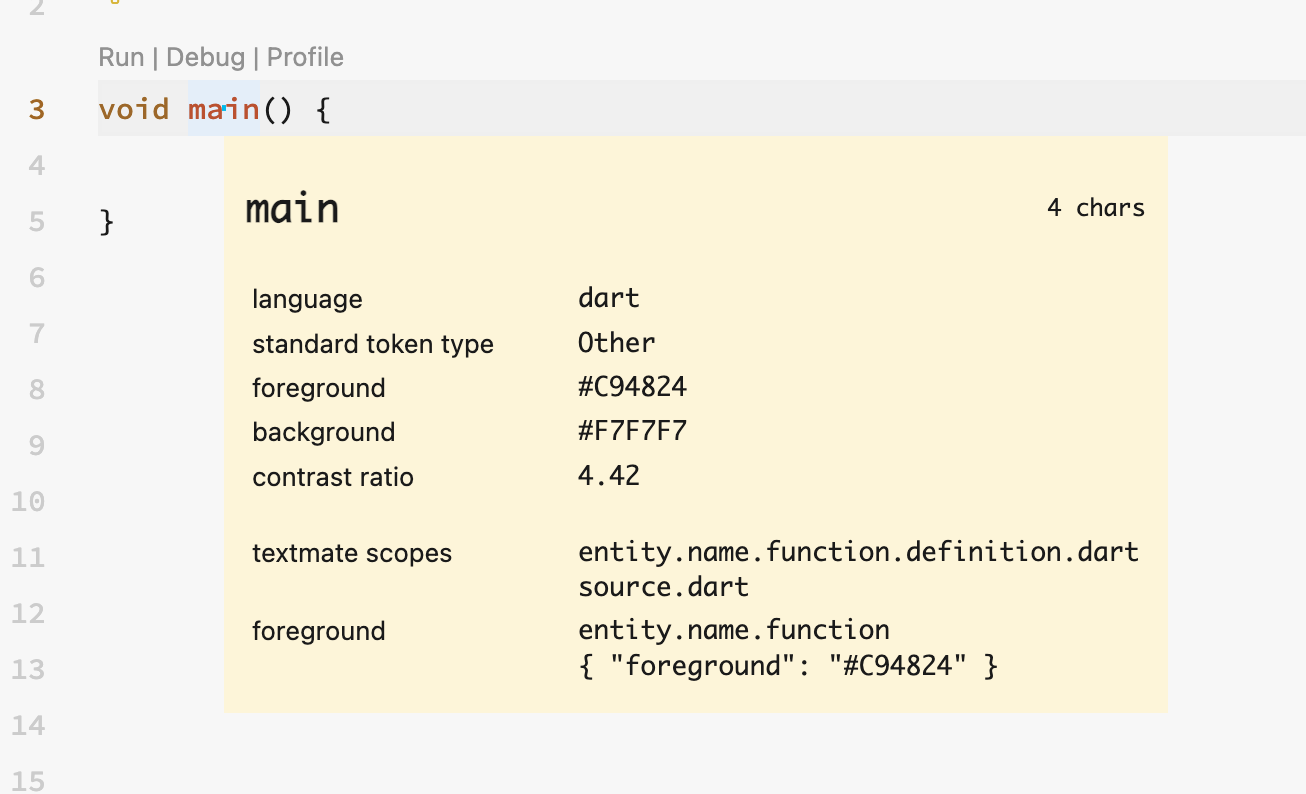The image size is (1306, 794).
Task: Click the main title in the token inspector
Action: click(292, 208)
